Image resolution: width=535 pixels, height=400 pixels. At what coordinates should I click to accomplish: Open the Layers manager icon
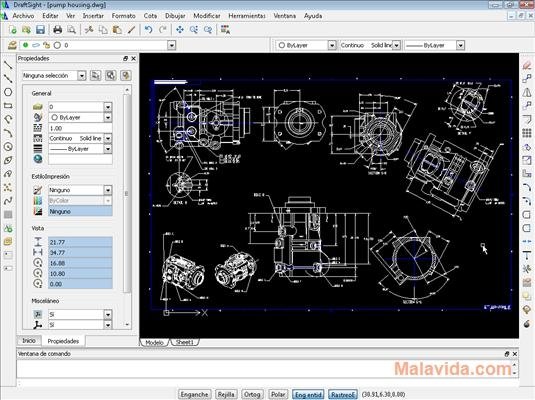pyautogui.click(x=12, y=45)
